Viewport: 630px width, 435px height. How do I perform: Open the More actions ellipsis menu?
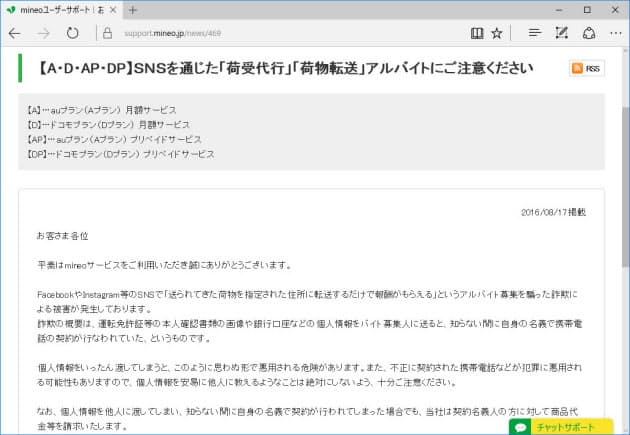point(616,33)
